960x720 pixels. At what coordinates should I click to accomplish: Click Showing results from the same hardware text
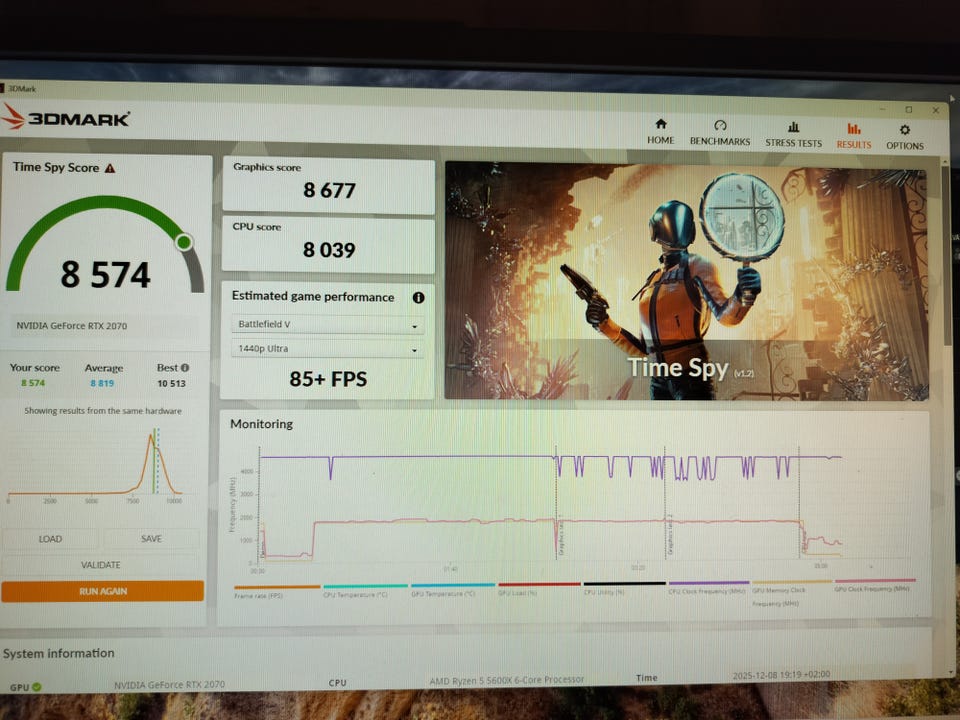tap(103, 411)
